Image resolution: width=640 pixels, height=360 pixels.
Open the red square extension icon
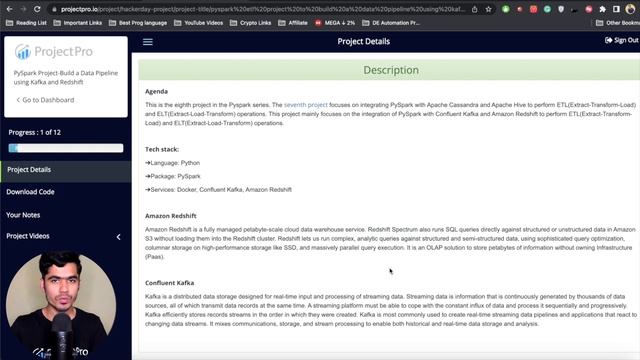533,9
